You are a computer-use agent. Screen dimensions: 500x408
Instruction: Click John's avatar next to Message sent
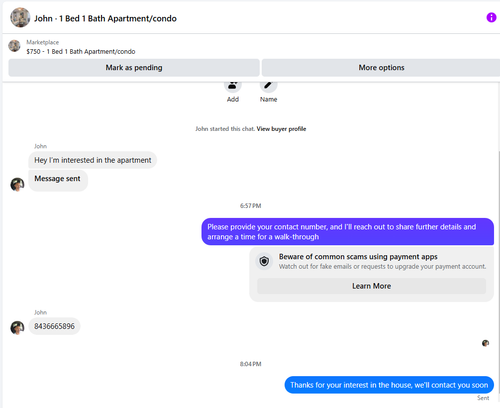coord(17,184)
